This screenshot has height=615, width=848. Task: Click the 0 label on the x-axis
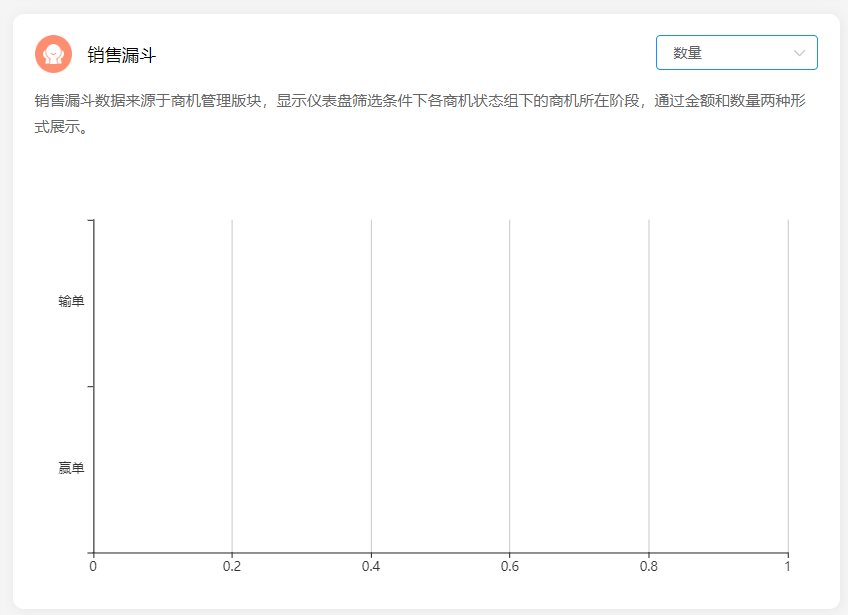click(x=93, y=567)
